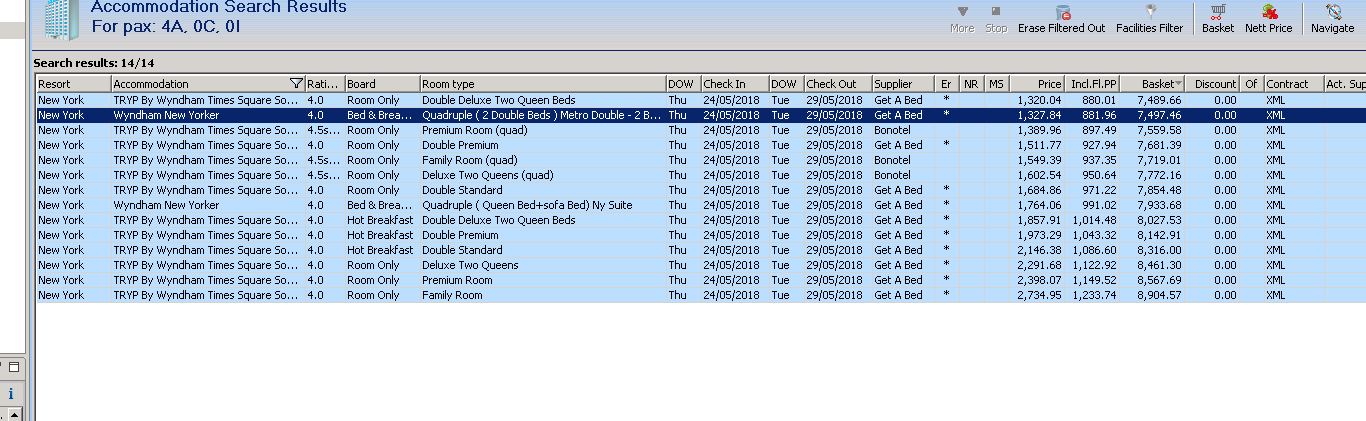Click the Incl.Fl.PP column header
The width and height of the screenshot is (1366, 421).
(x=1093, y=84)
